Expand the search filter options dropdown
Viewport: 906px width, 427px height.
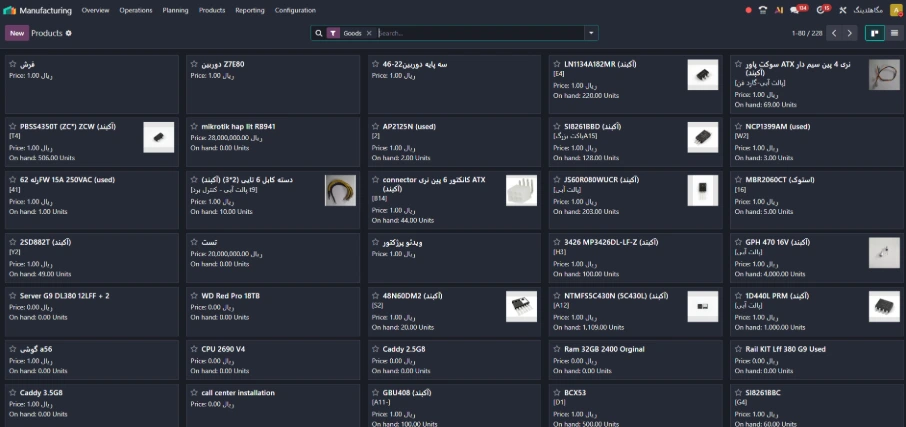[591, 33]
